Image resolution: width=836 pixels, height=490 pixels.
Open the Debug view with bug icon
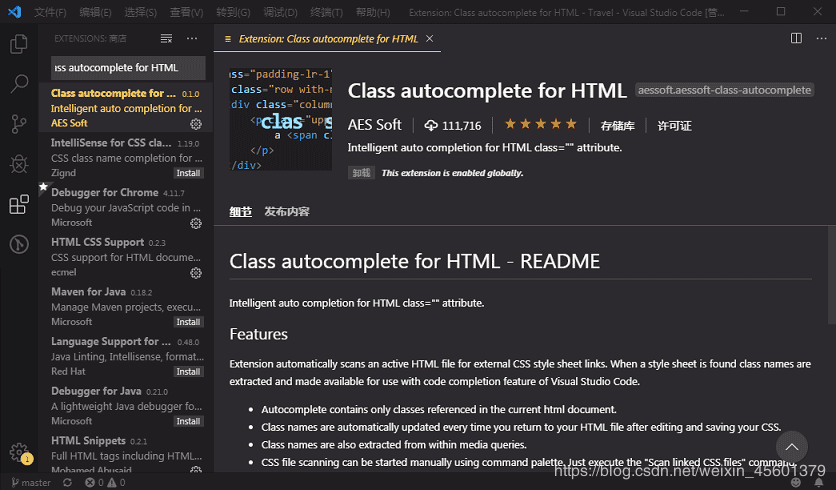(x=18, y=164)
